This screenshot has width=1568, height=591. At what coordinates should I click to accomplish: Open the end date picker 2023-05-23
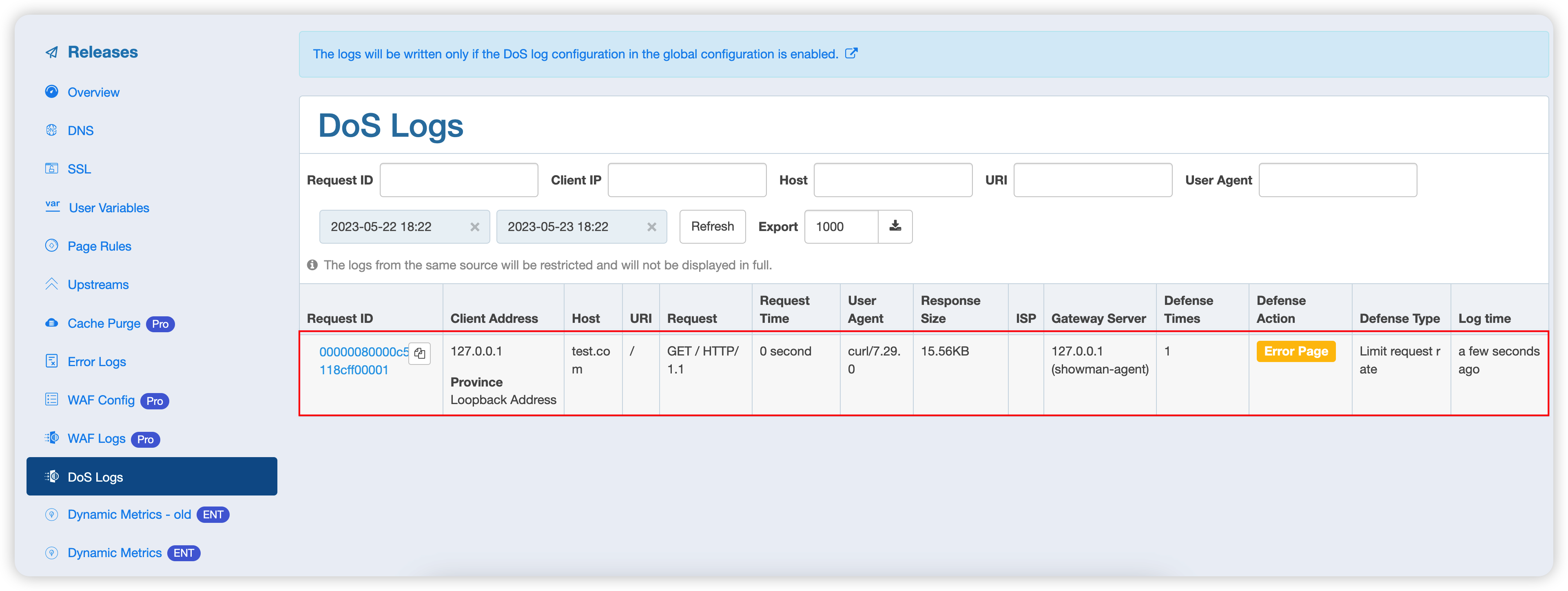(x=581, y=227)
